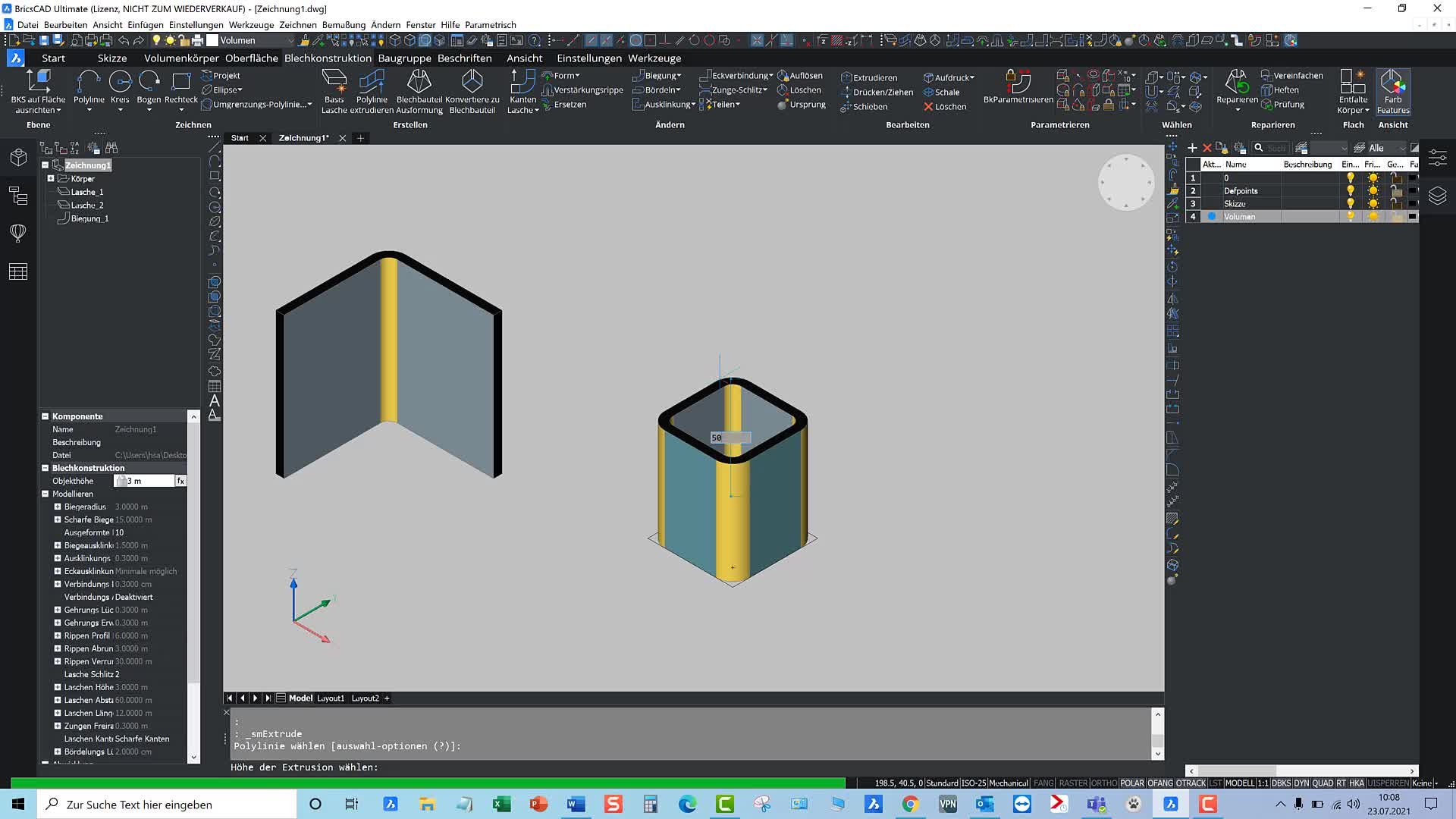
Task: Click Projekt button in Zeichnen group
Action: pos(221,76)
